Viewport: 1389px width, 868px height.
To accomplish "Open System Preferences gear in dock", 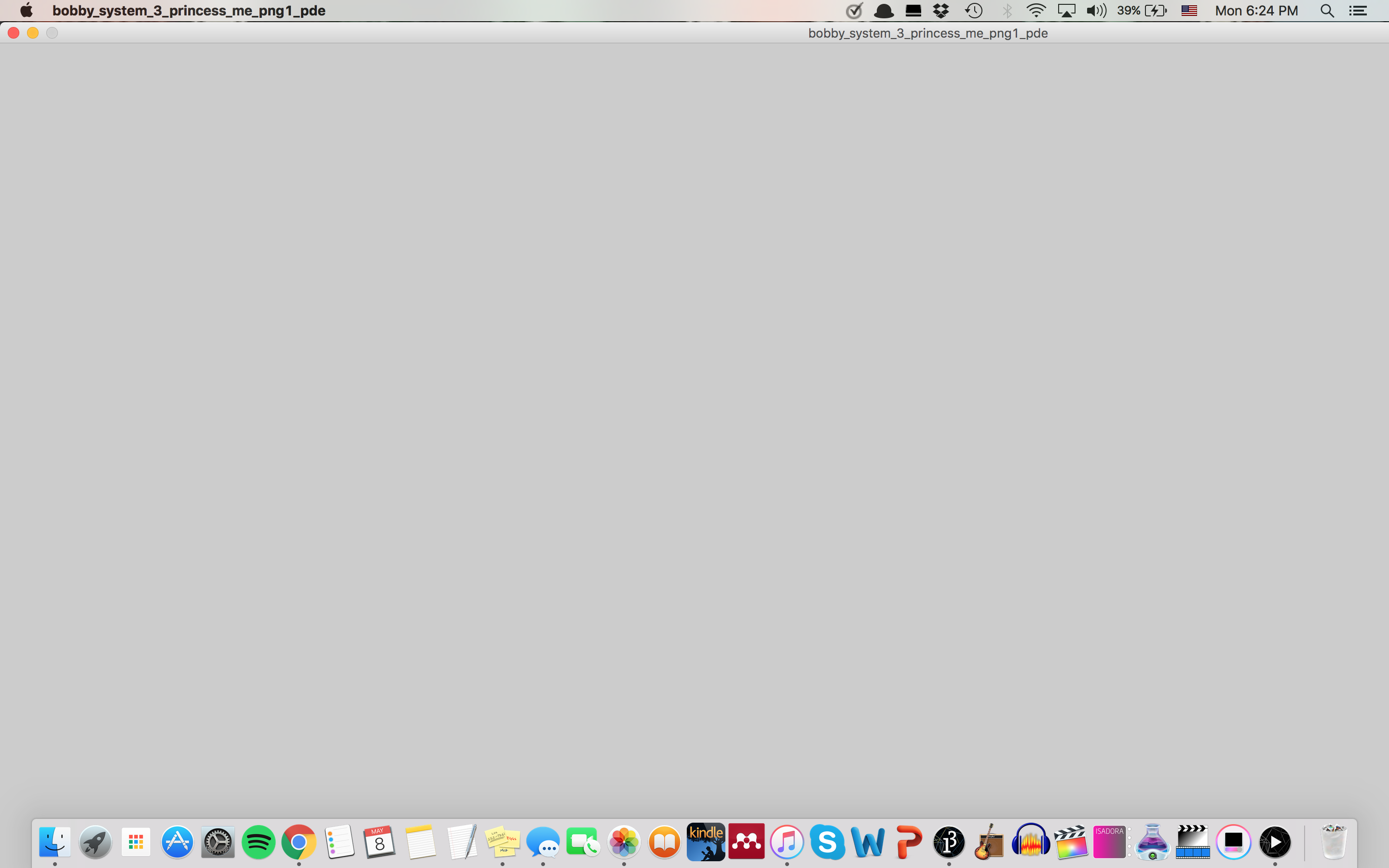I will pyautogui.click(x=218, y=842).
